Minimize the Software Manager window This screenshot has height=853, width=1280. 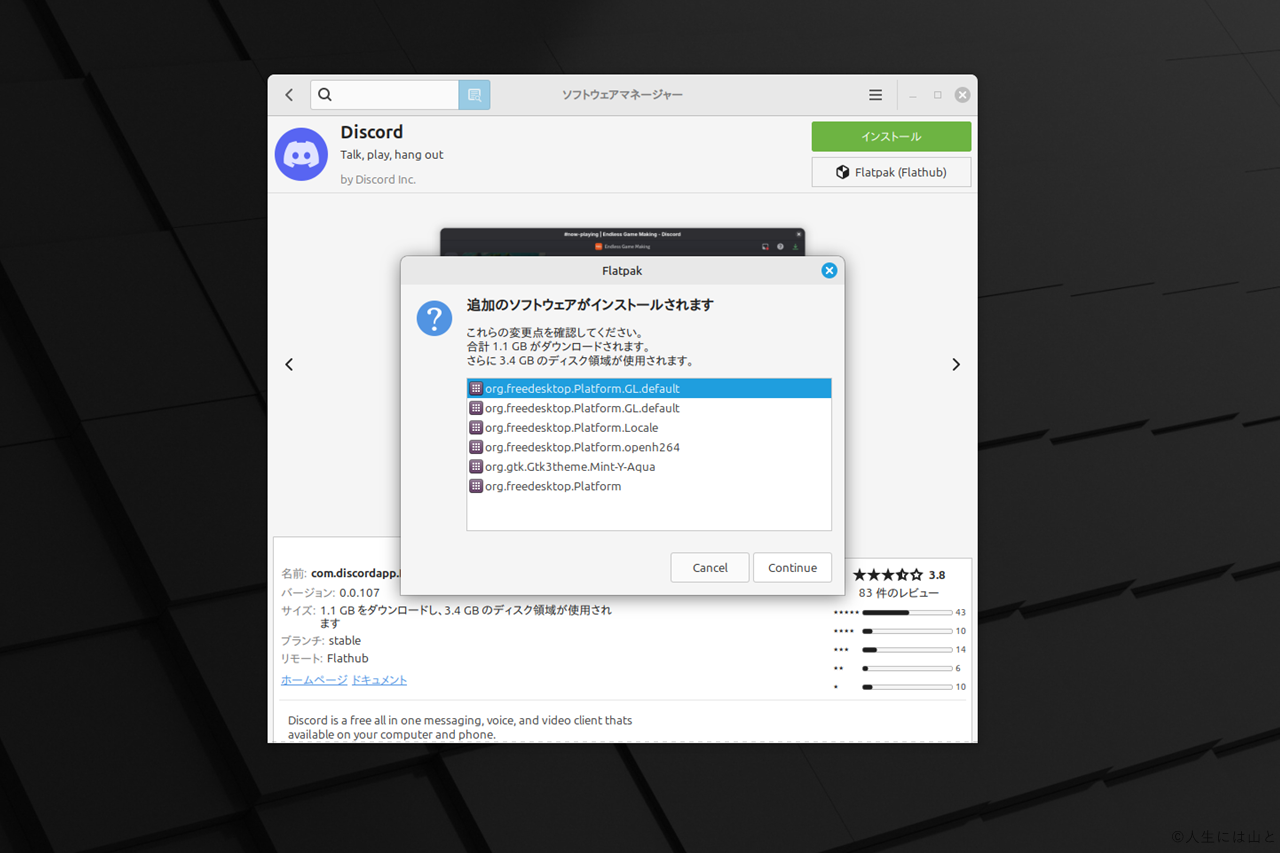tap(913, 95)
